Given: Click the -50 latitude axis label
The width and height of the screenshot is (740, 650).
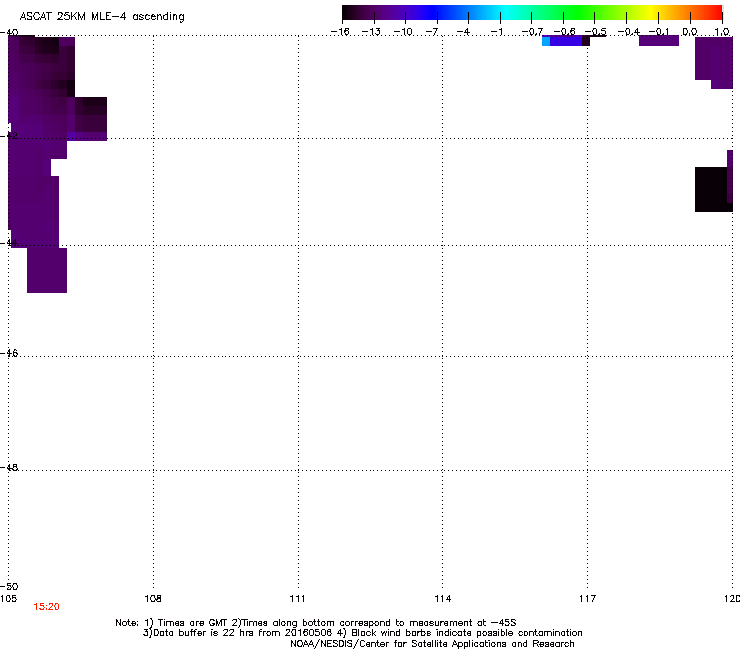Looking at the screenshot, I should point(9,586).
